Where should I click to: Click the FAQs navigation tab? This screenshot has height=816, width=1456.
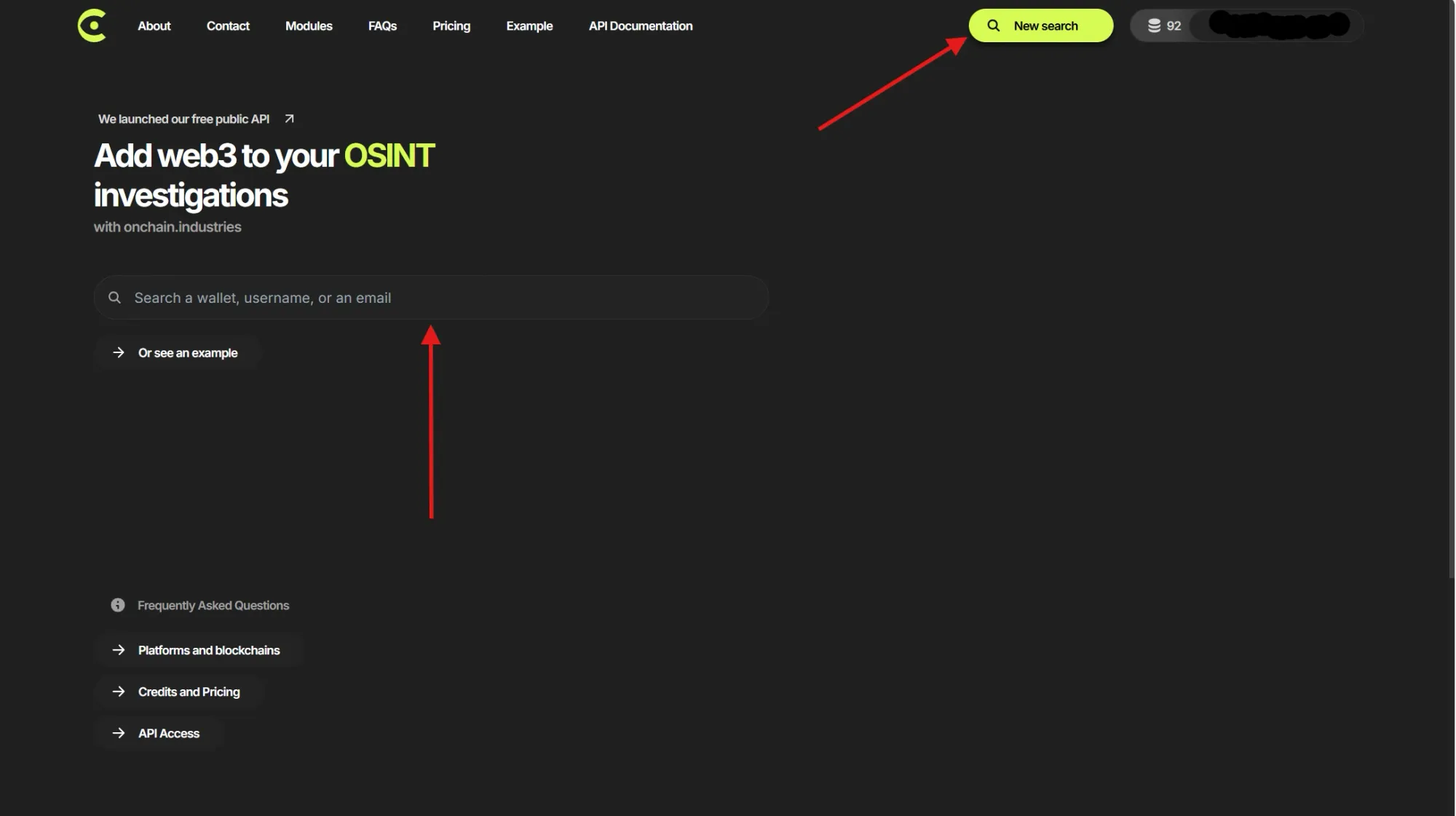pos(382,25)
